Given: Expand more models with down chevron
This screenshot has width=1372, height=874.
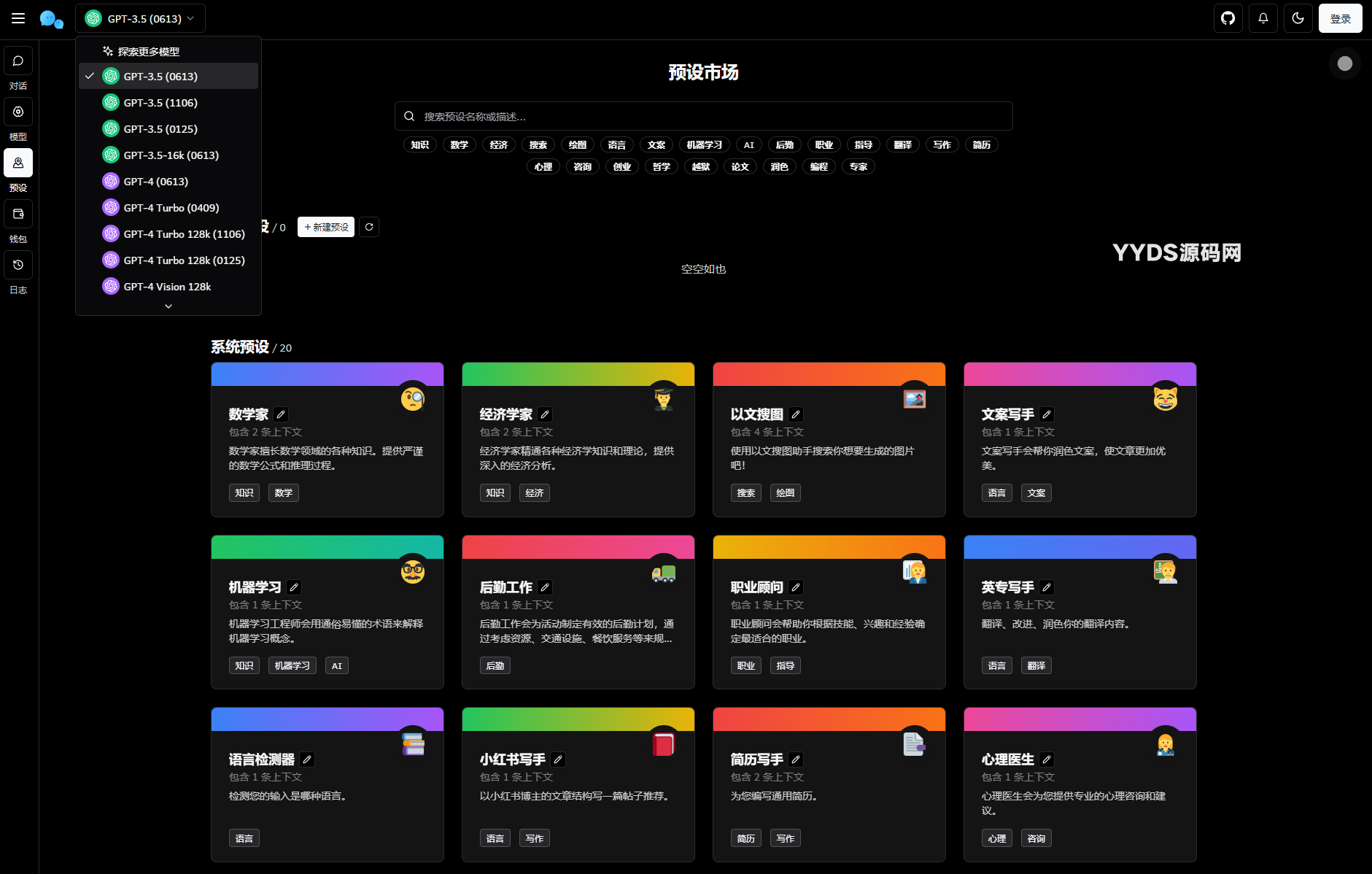Looking at the screenshot, I should (168, 306).
